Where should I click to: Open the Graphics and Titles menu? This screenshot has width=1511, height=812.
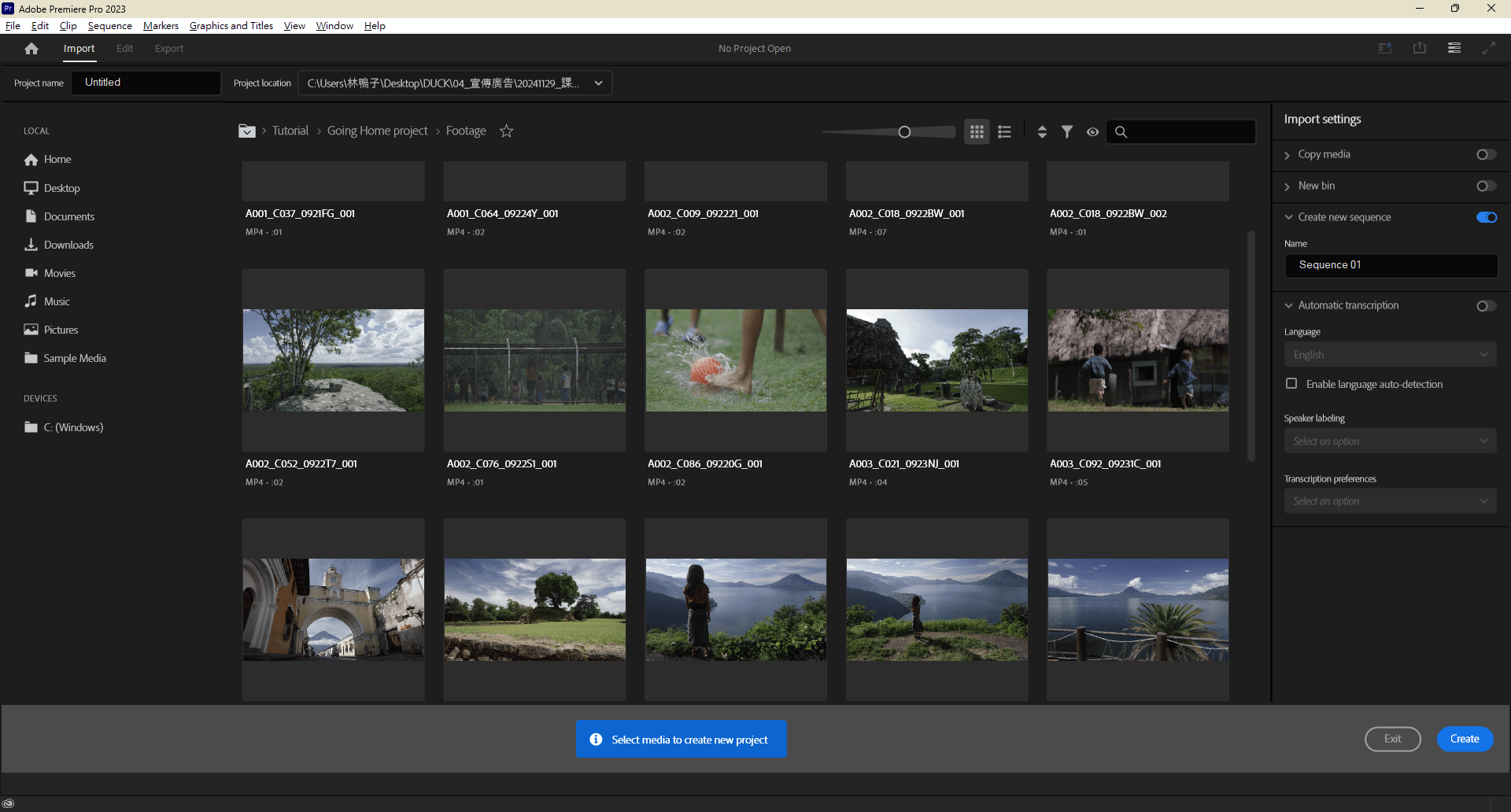231,26
